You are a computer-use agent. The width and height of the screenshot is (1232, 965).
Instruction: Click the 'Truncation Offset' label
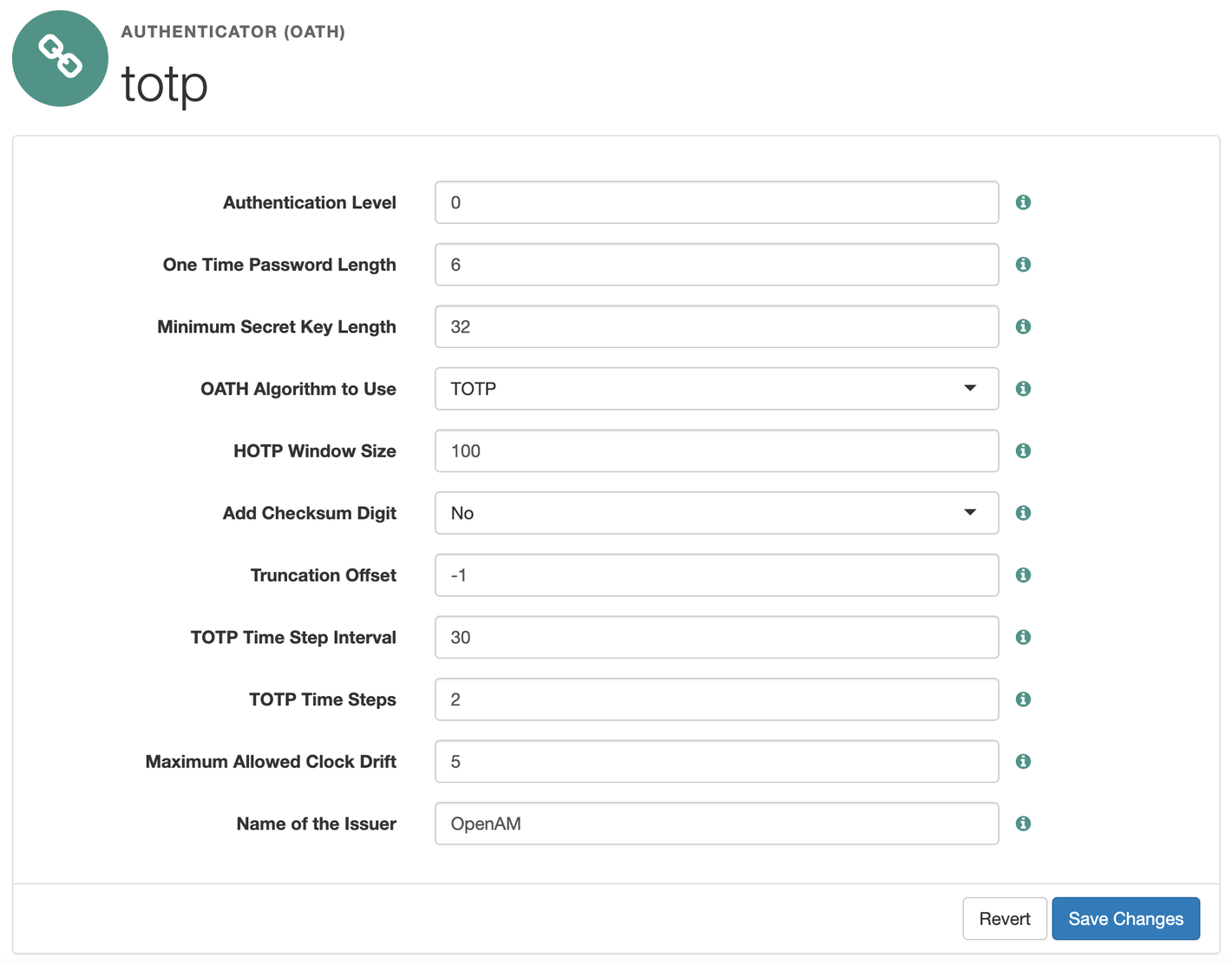tap(324, 575)
